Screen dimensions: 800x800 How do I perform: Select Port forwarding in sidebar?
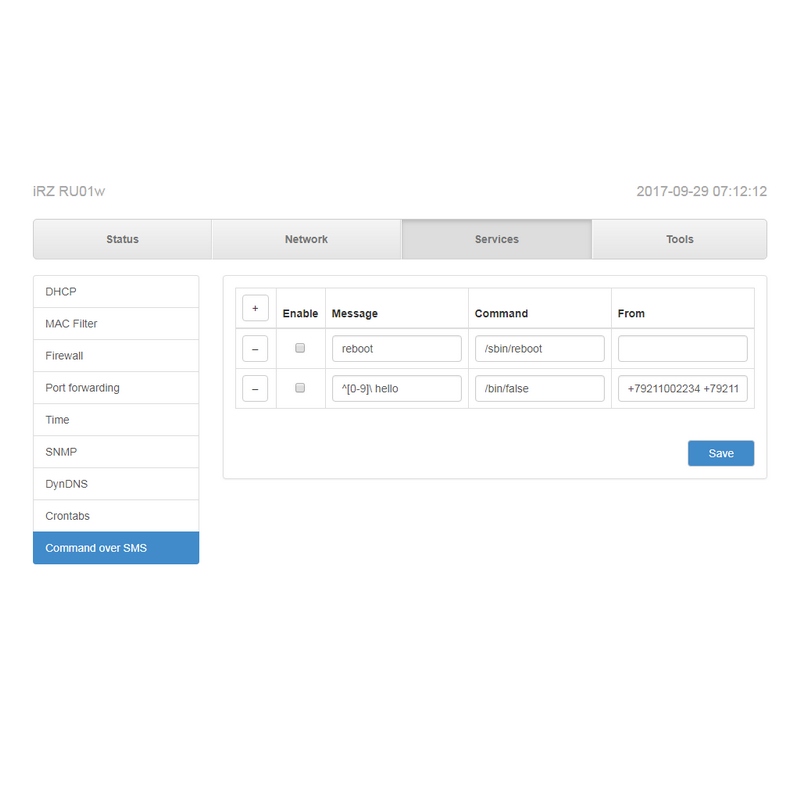pos(116,388)
